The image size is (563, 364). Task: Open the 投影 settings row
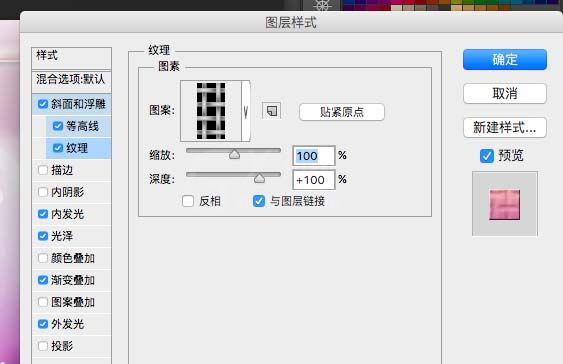[71, 346]
